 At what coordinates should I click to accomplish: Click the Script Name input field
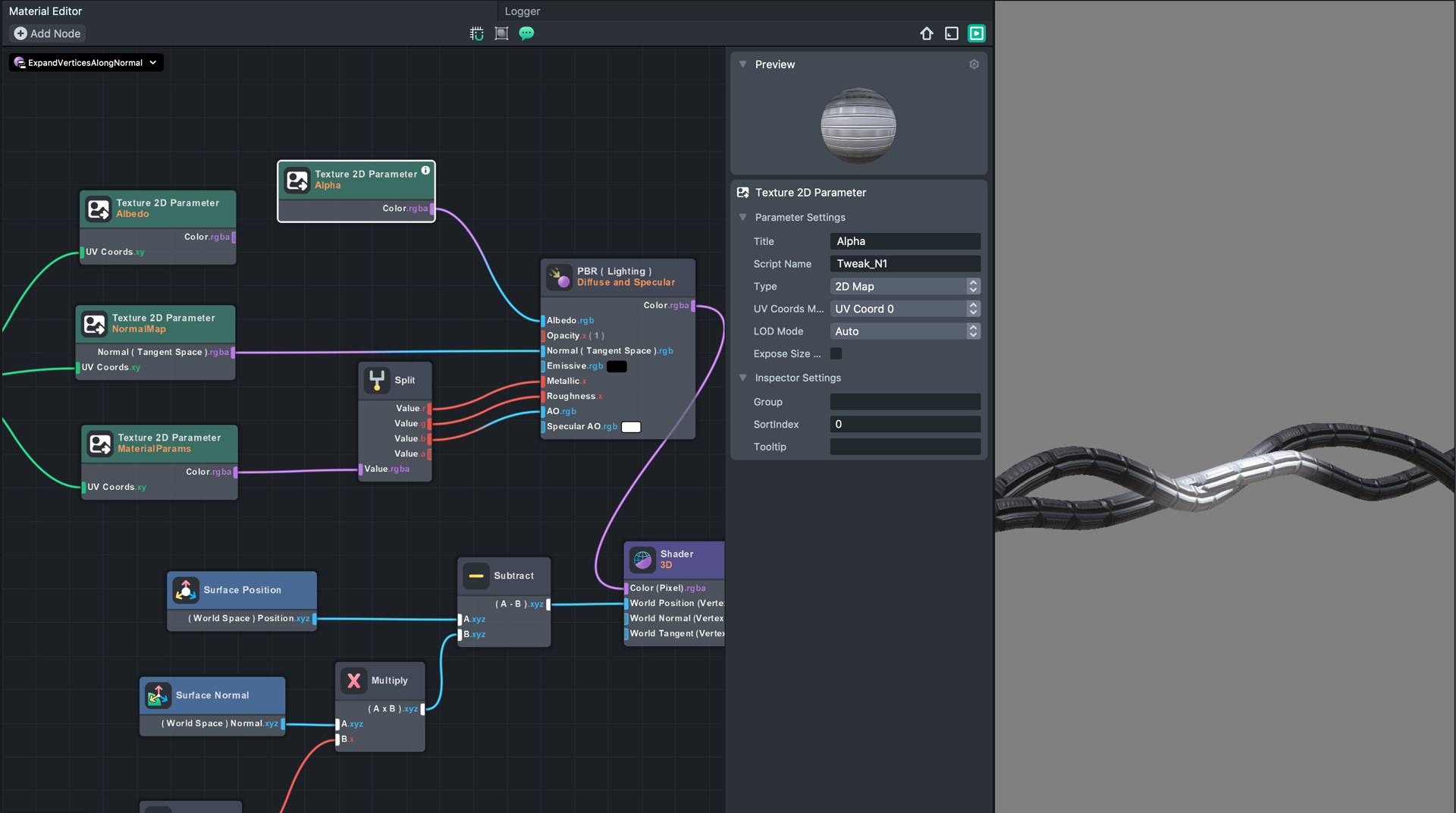point(905,264)
